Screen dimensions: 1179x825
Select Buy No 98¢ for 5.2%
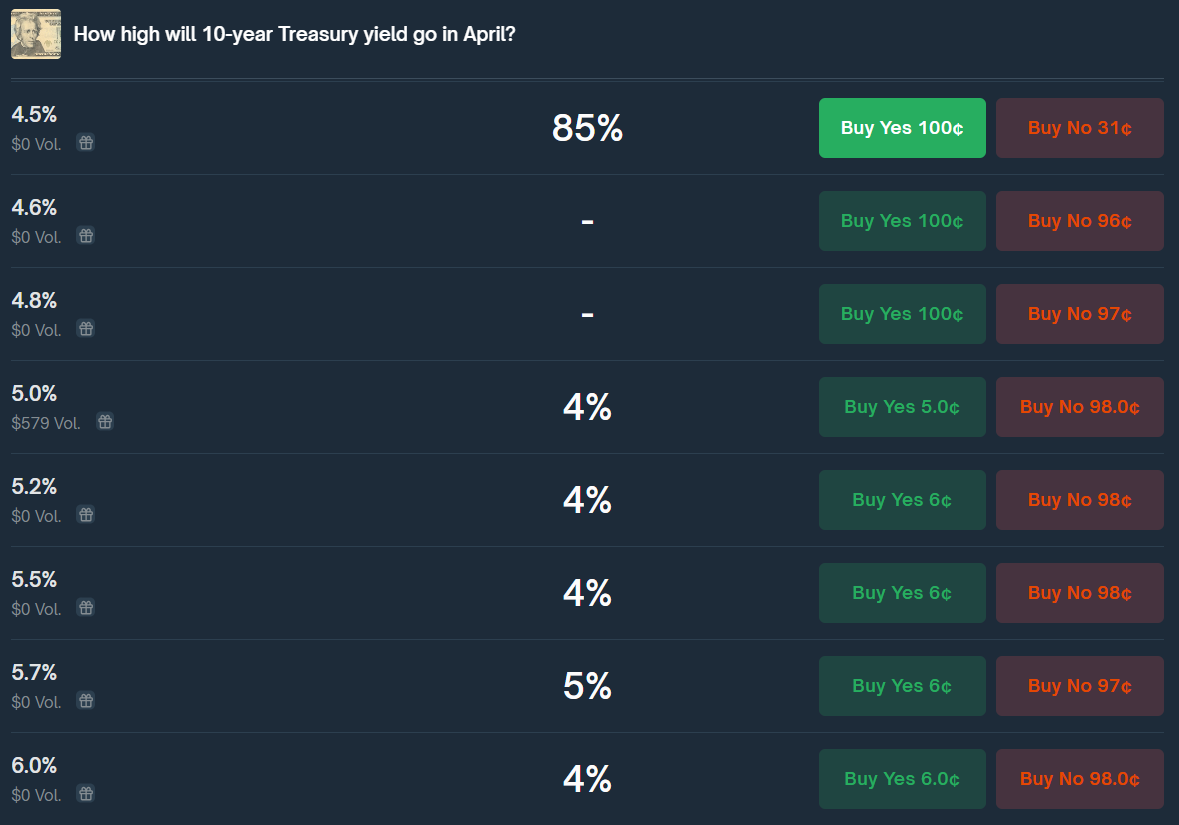pos(1080,500)
